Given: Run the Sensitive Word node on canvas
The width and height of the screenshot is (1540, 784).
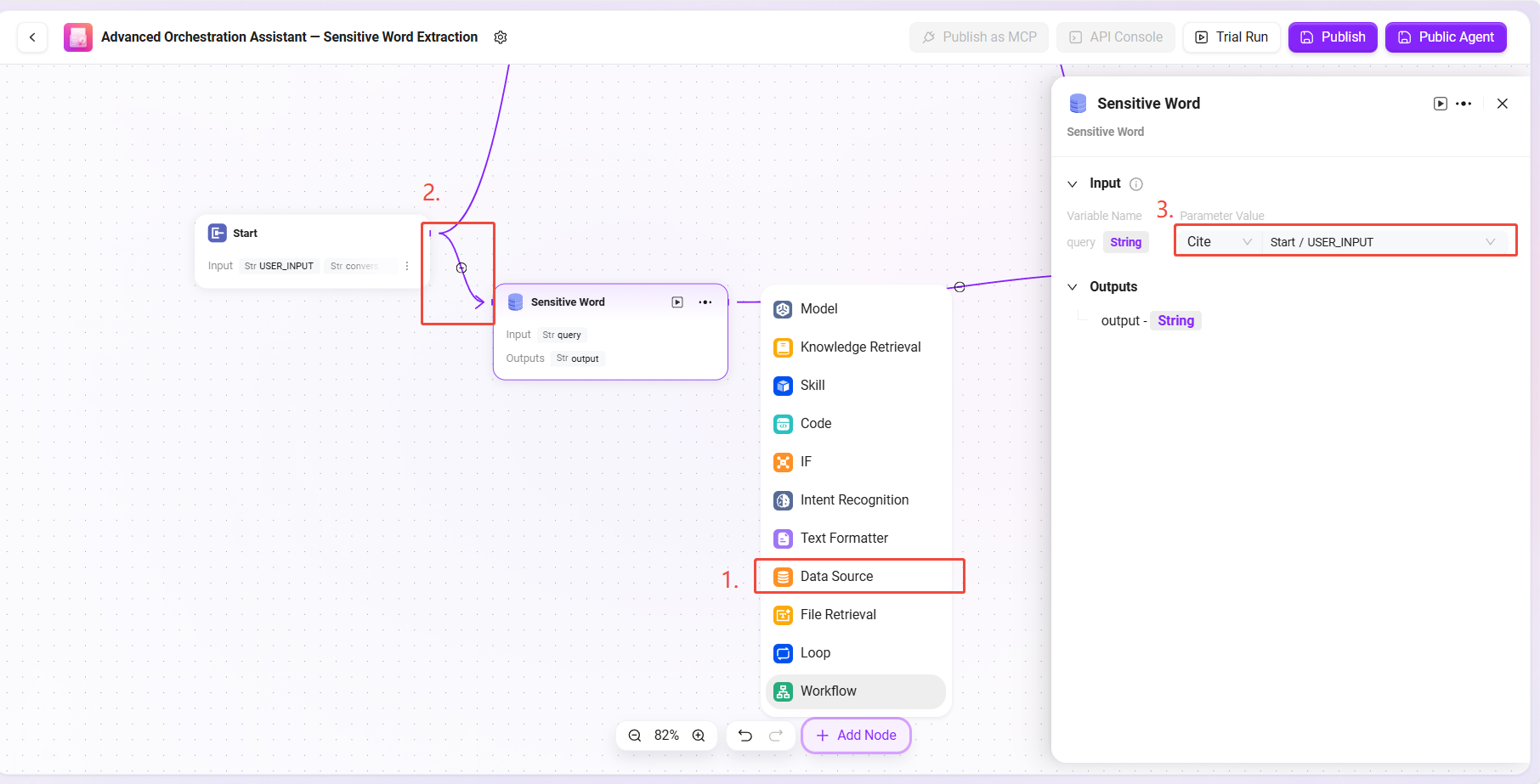Looking at the screenshot, I should coord(677,302).
